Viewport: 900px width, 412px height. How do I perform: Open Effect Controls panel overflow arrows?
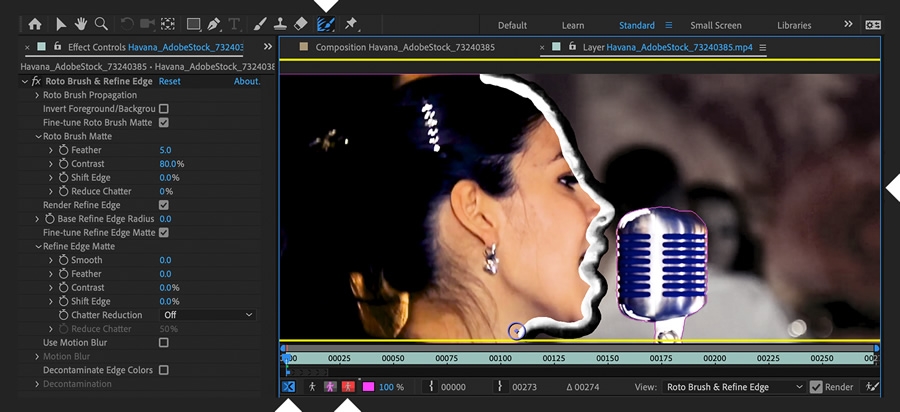[x=267, y=46]
